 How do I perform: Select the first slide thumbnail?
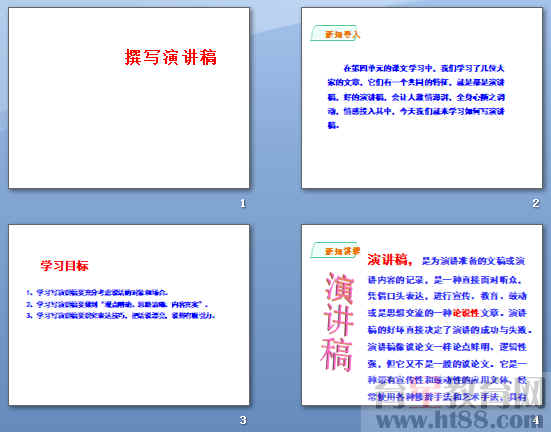129,98
